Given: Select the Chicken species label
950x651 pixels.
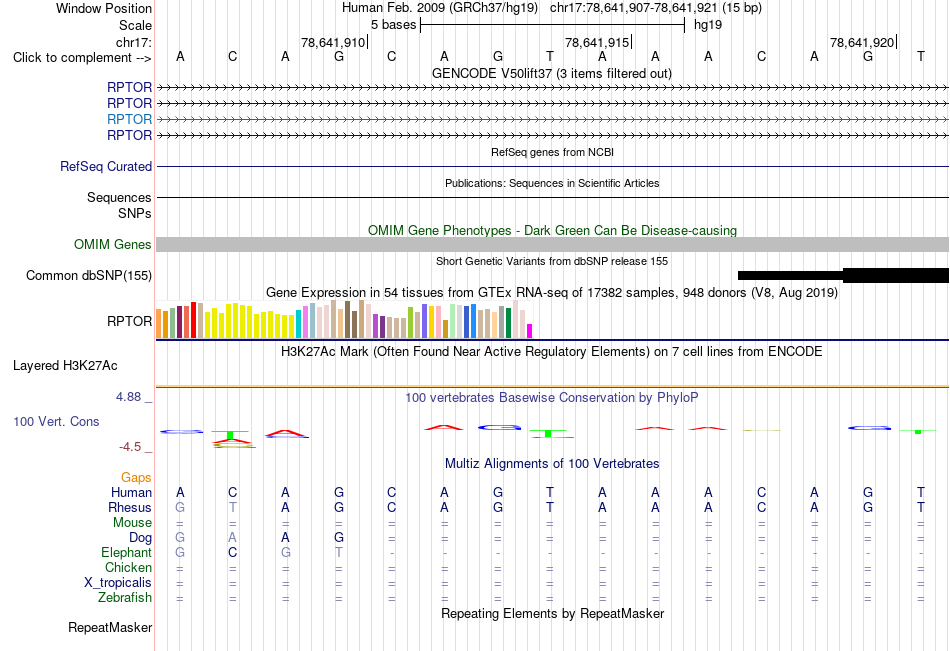Looking at the screenshot, I should [128, 567].
